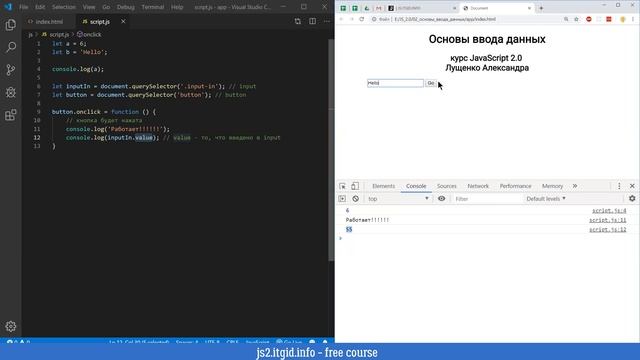Open the Edit menu
The height and width of the screenshot is (360, 640).
[40, 7]
